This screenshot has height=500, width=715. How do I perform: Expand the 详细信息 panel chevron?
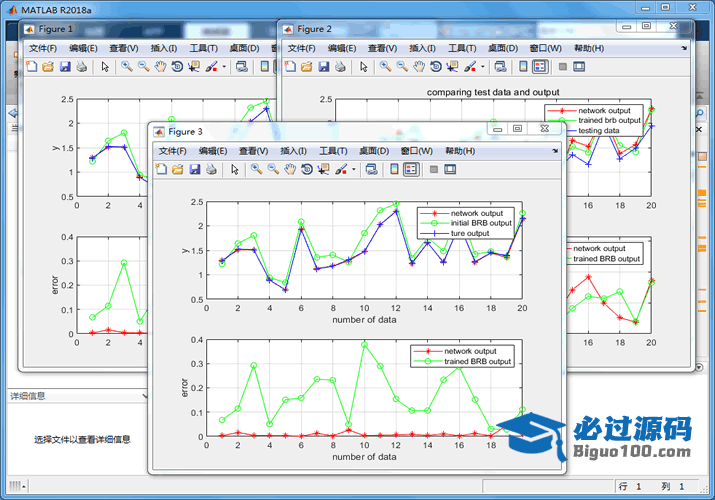[x=145, y=396]
